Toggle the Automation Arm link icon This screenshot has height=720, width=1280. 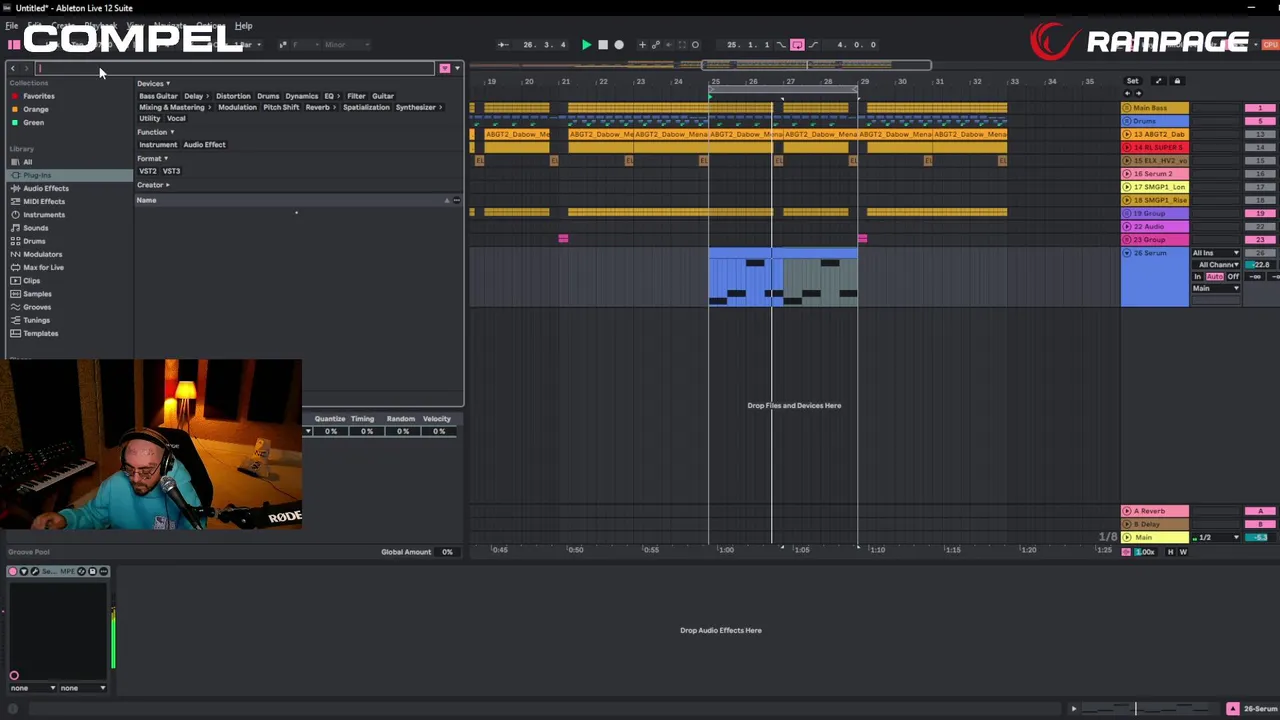[x=656, y=44]
